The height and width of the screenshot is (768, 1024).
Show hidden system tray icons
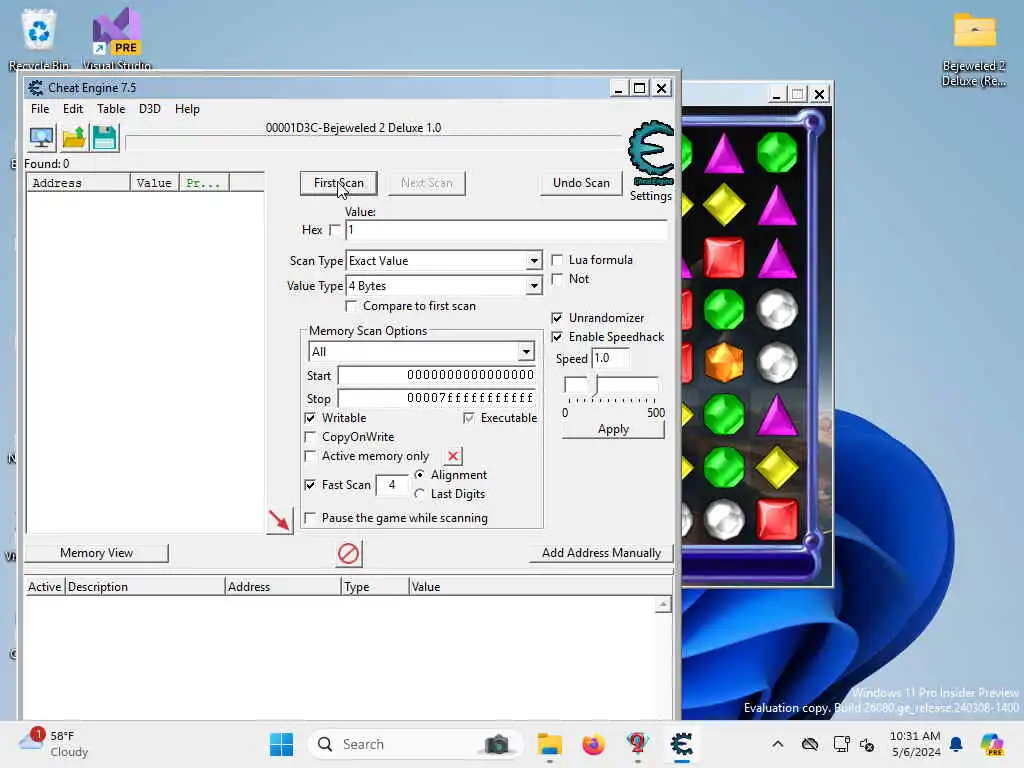[777, 744]
